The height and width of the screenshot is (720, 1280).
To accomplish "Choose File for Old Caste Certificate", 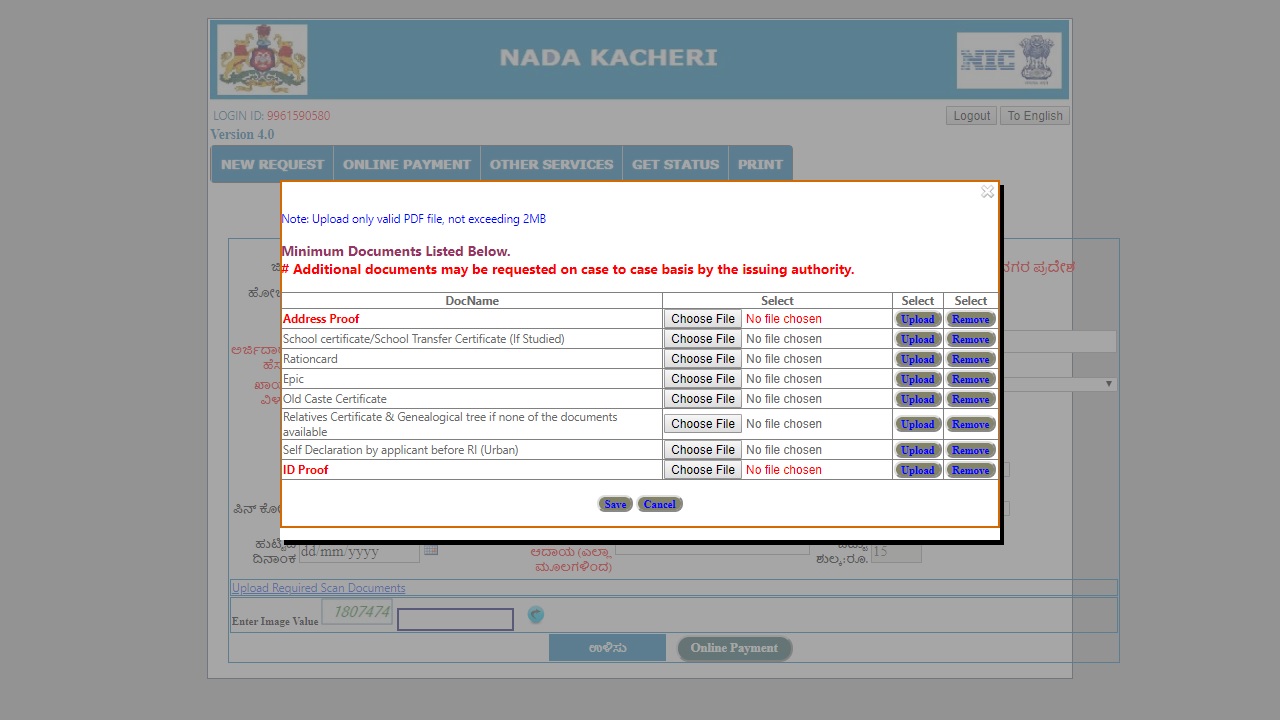I will (702, 398).
